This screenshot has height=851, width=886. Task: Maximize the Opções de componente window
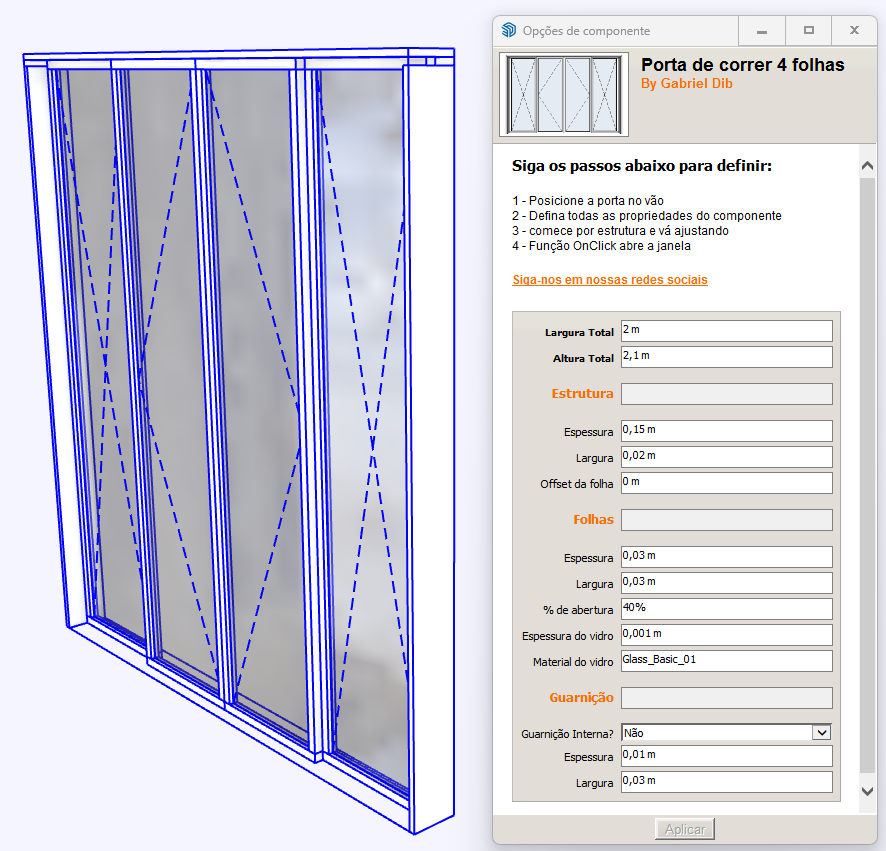pyautogui.click(x=809, y=31)
